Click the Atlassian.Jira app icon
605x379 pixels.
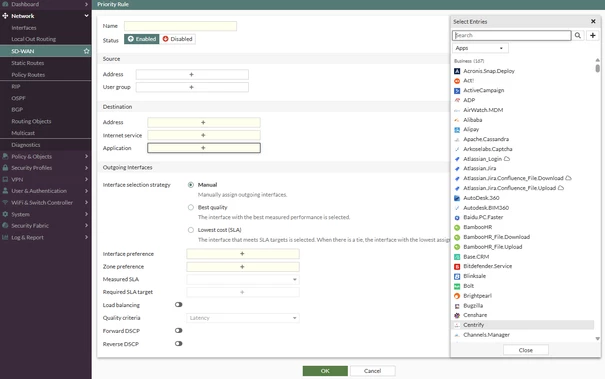click(457, 169)
